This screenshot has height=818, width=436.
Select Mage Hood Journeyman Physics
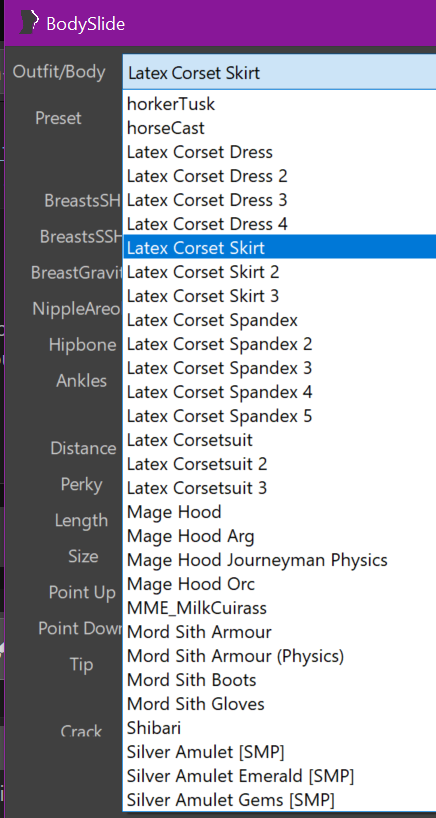click(280, 560)
